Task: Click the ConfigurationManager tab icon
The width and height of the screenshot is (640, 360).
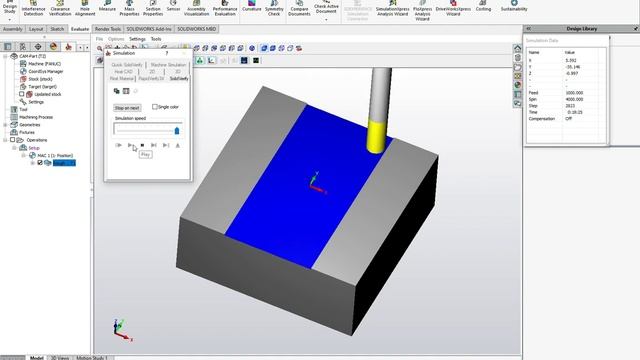Action: 23,47
